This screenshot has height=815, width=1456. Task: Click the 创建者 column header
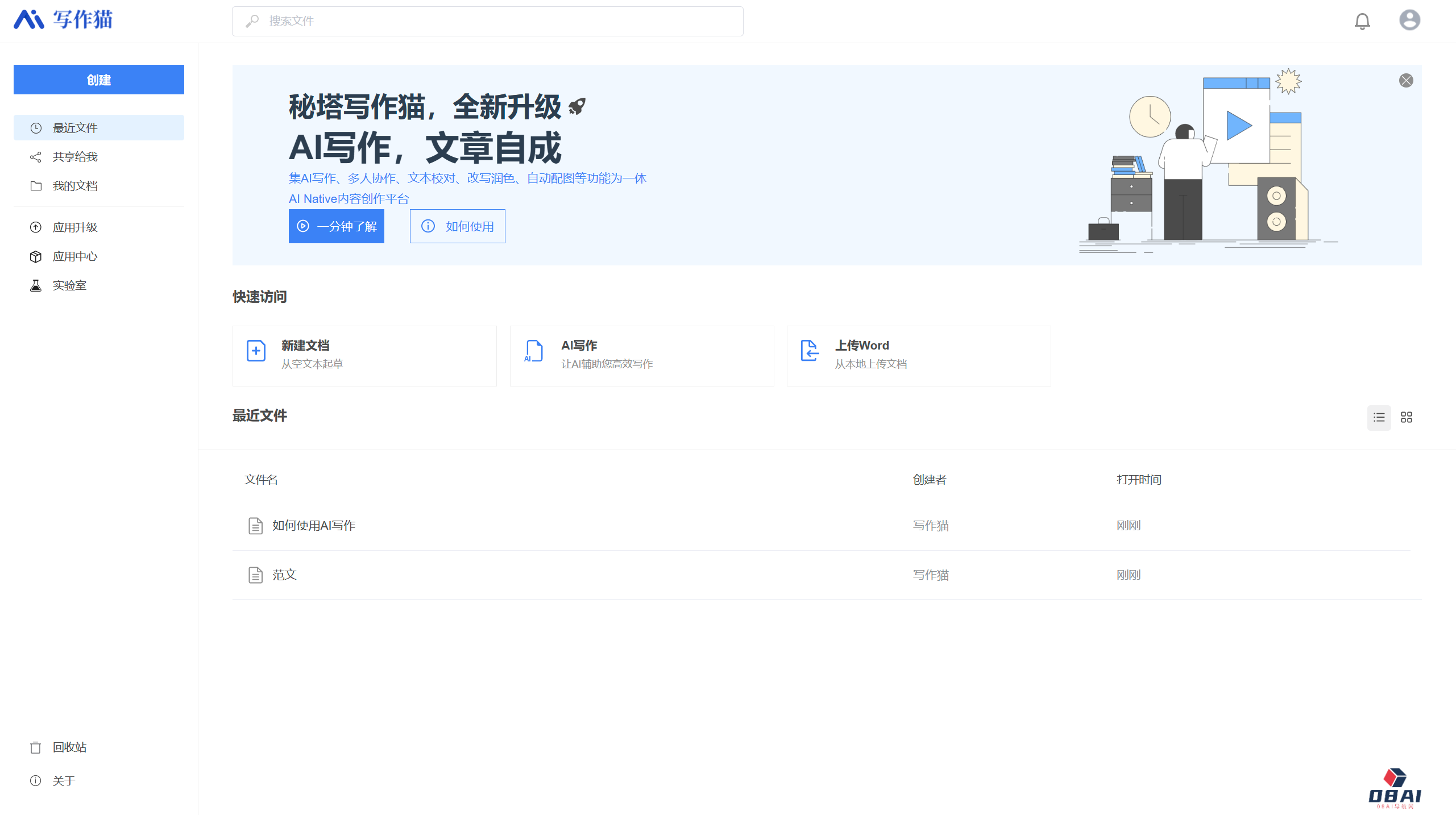[930, 480]
